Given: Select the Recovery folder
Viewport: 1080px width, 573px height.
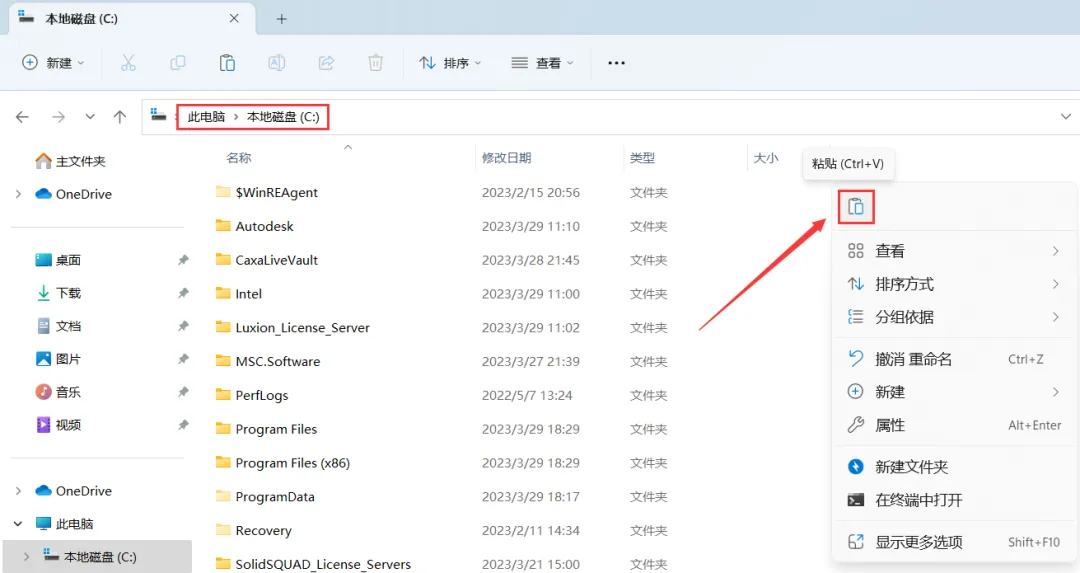Looking at the screenshot, I should [263, 530].
